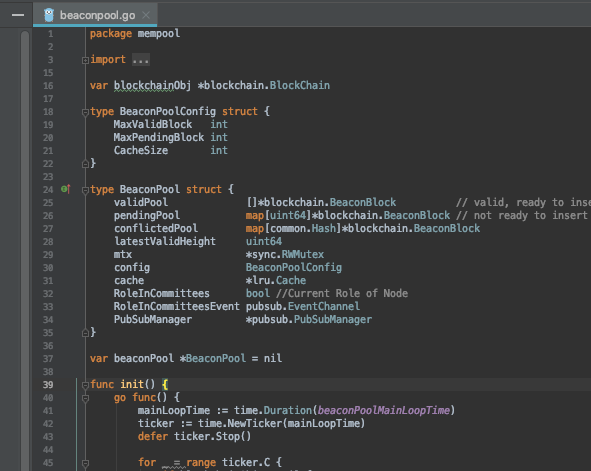This screenshot has width=591, height=471.
Task: Click the vertical scrollbar on the left panel
Action: [25, 249]
